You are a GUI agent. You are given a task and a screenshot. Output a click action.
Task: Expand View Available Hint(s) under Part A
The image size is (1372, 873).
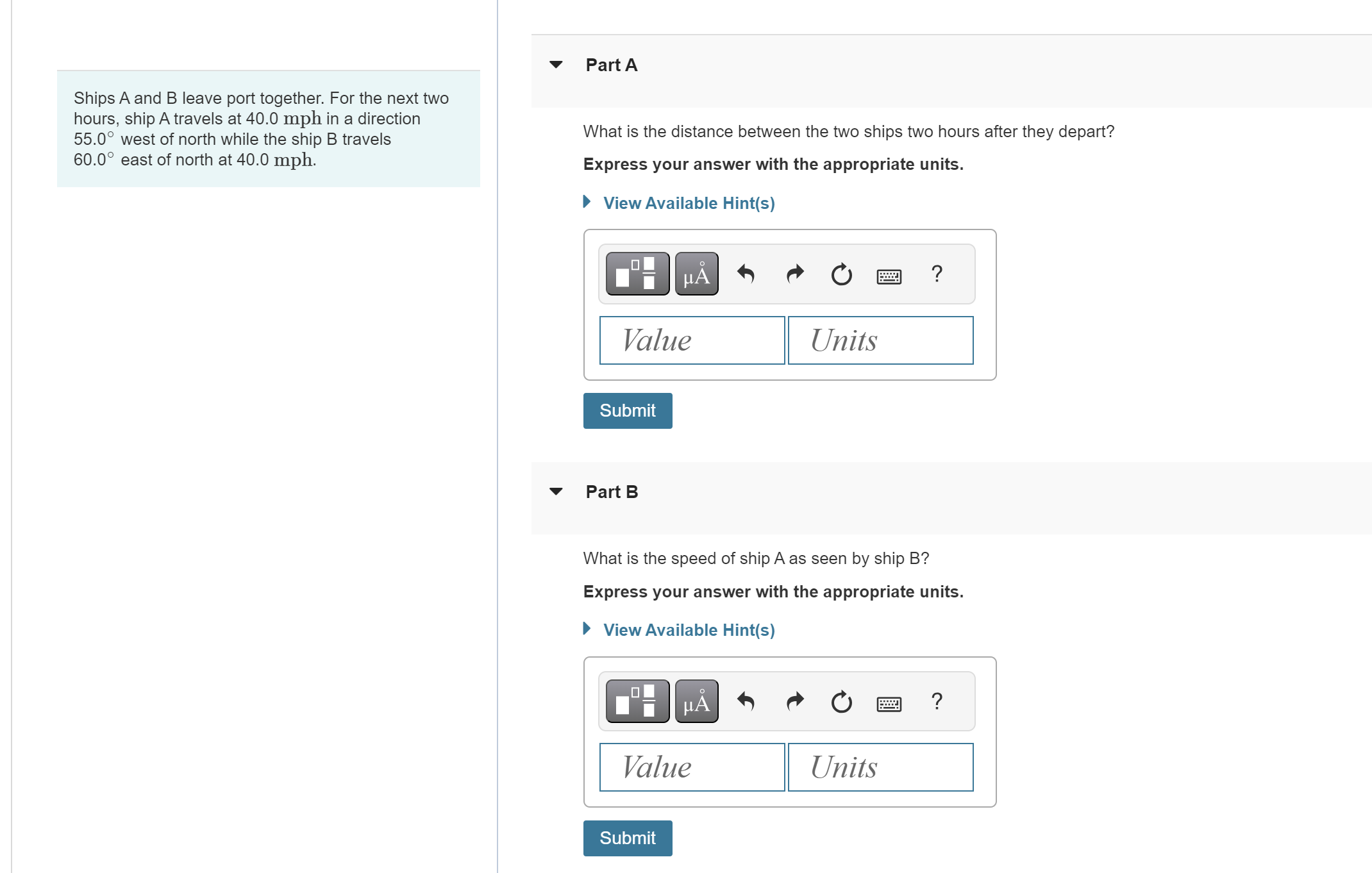[x=688, y=203]
